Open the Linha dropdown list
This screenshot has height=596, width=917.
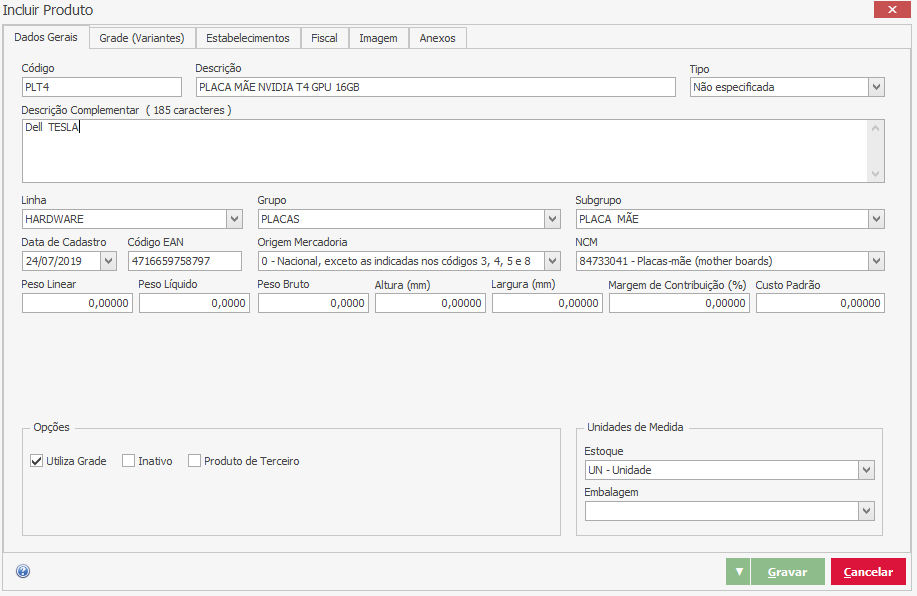pos(234,219)
